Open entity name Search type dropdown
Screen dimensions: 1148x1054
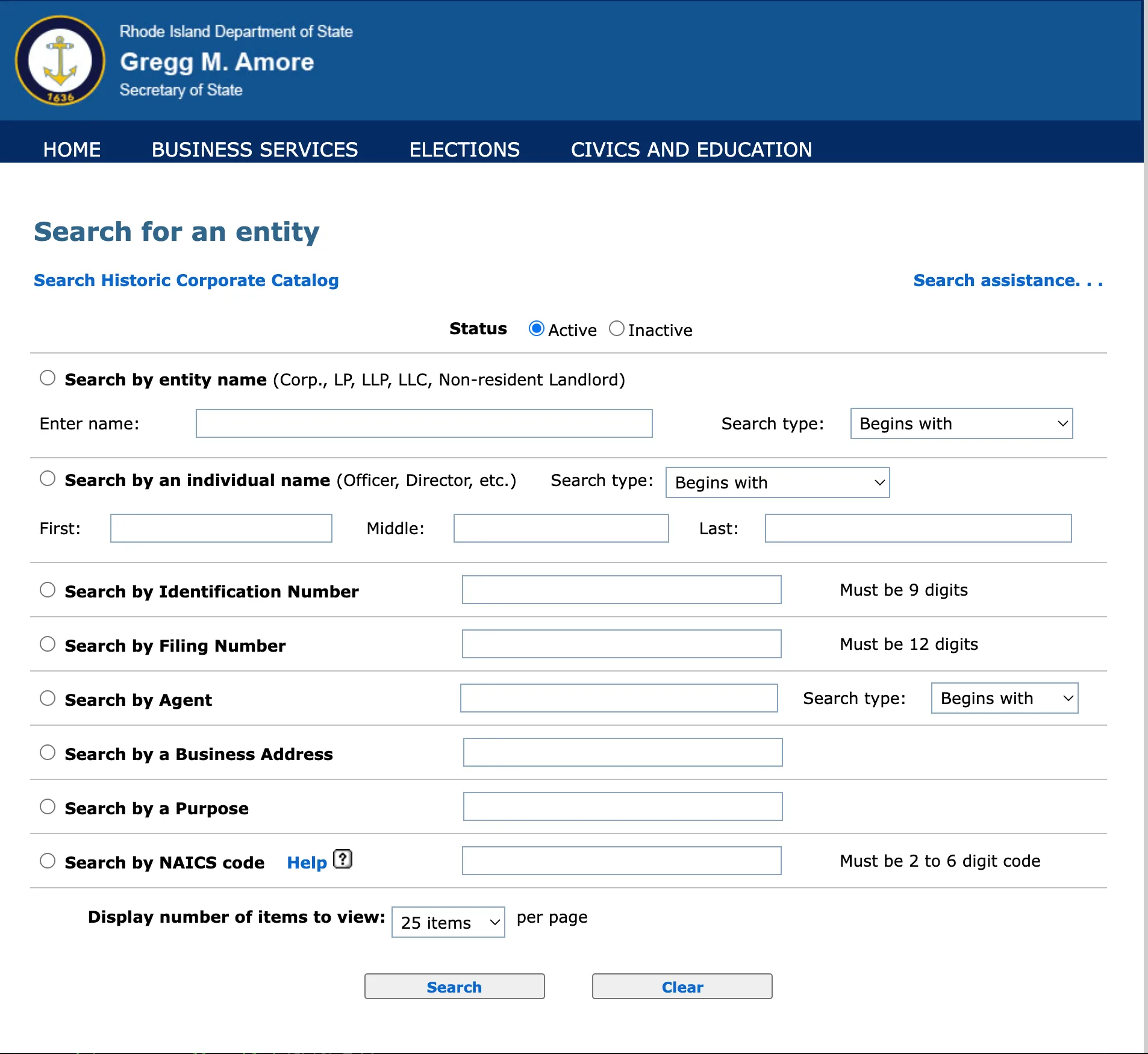[961, 423]
